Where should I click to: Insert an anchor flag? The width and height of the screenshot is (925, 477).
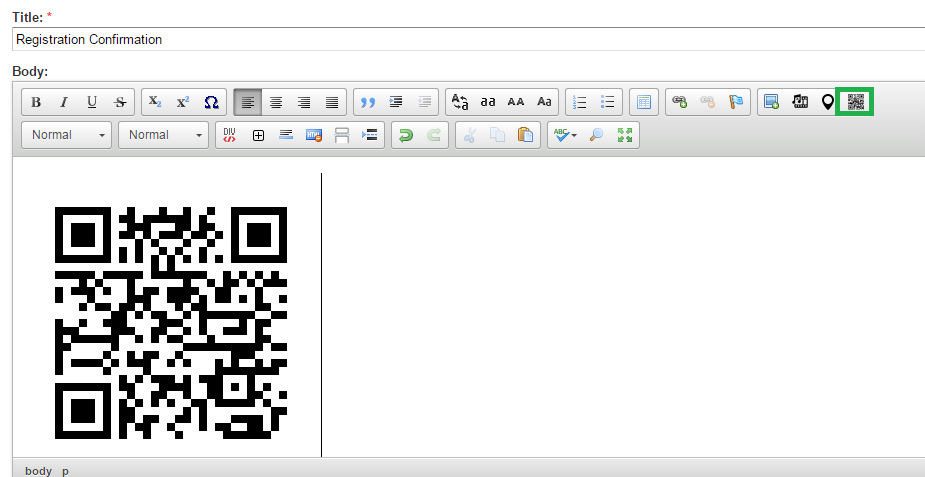(736, 102)
